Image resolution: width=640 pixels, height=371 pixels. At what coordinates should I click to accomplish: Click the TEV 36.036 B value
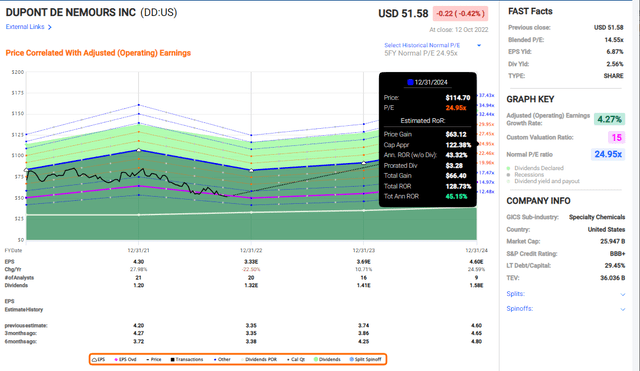[x=613, y=278]
